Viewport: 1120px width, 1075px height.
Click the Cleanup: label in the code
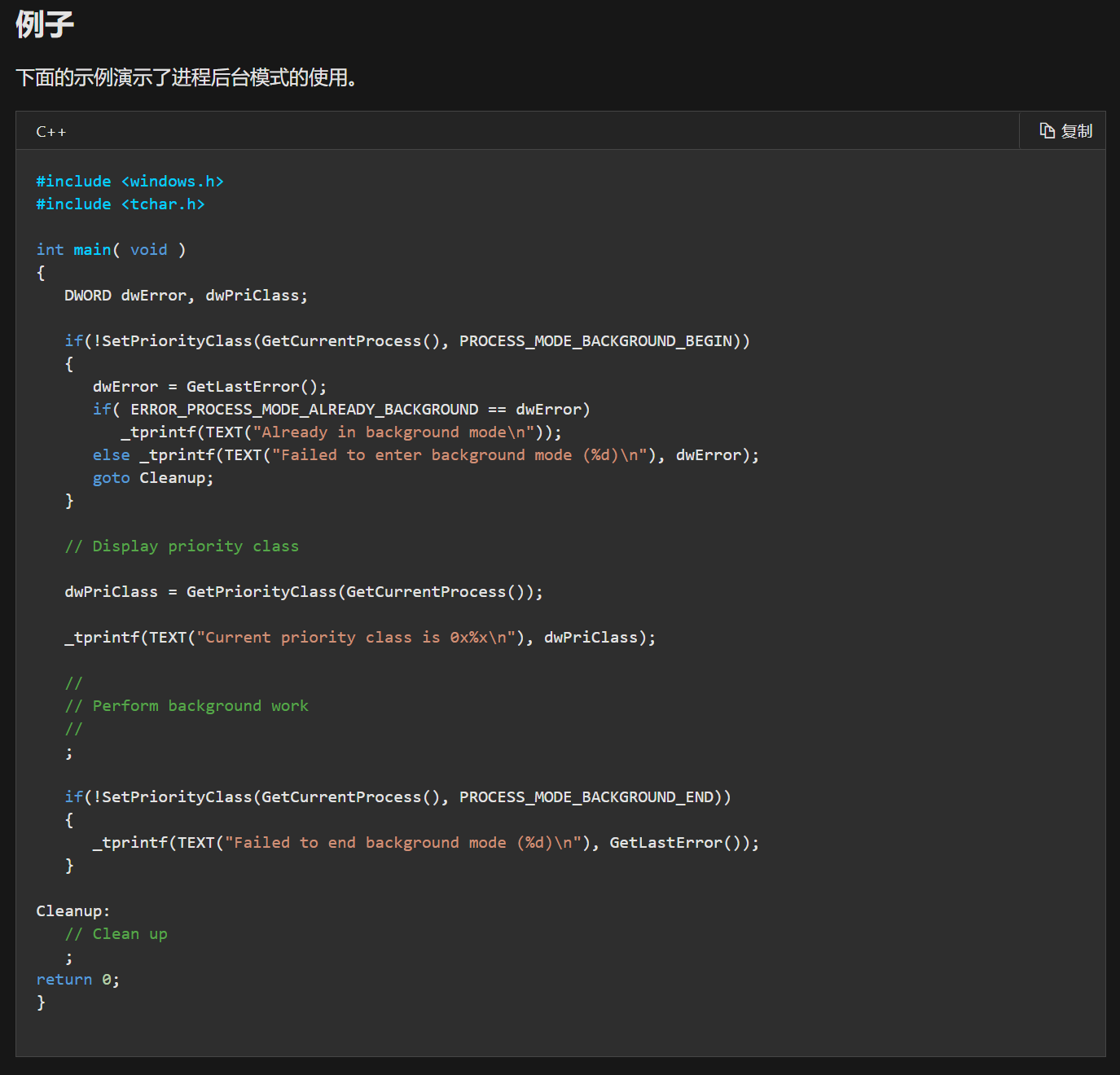(x=72, y=911)
